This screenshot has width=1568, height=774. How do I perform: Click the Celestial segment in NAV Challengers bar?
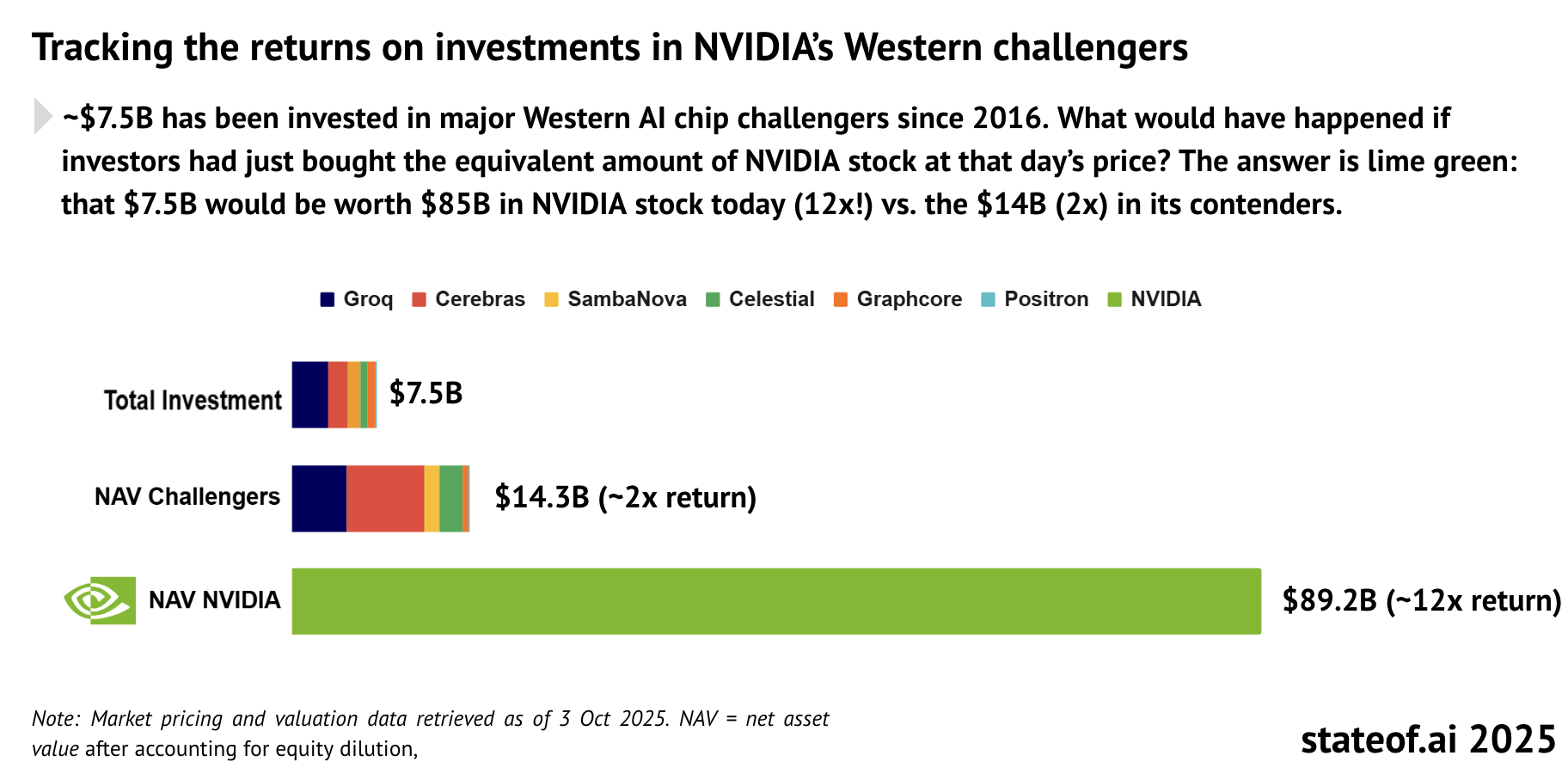pos(450,499)
